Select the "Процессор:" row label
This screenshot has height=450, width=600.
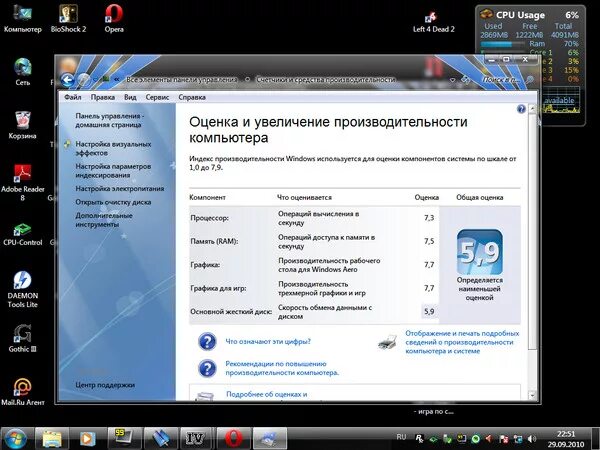[209, 218]
